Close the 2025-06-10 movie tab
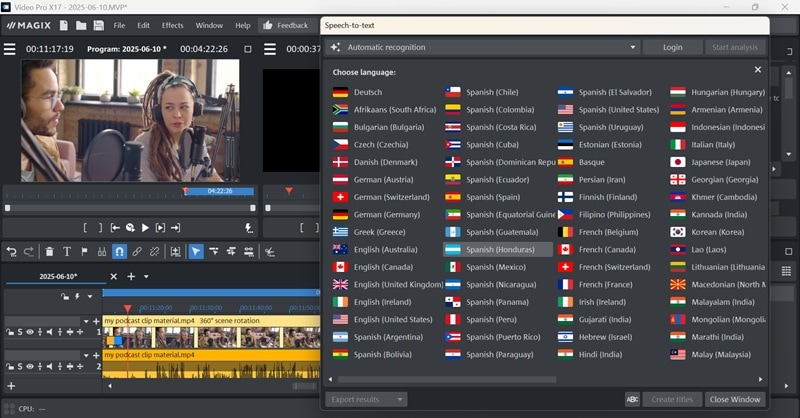The width and height of the screenshot is (800, 418). pos(114,276)
